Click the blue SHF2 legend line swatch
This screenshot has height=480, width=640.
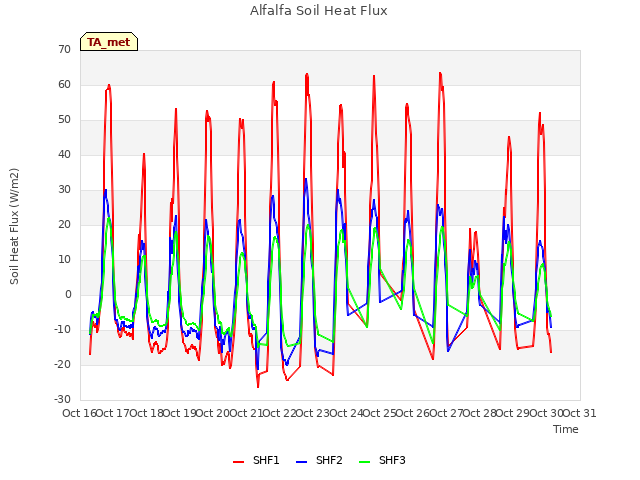[x=301, y=462]
